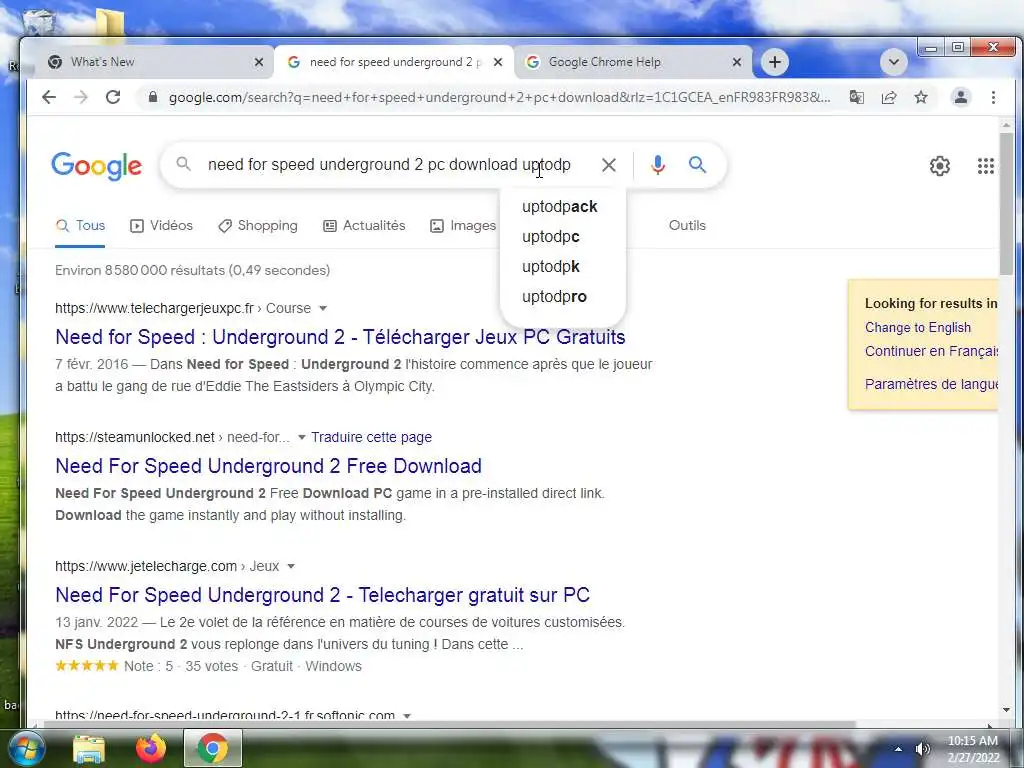The image size is (1024, 768).
Task: Launch Firefox from the taskbar
Action: (x=151, y=749)
